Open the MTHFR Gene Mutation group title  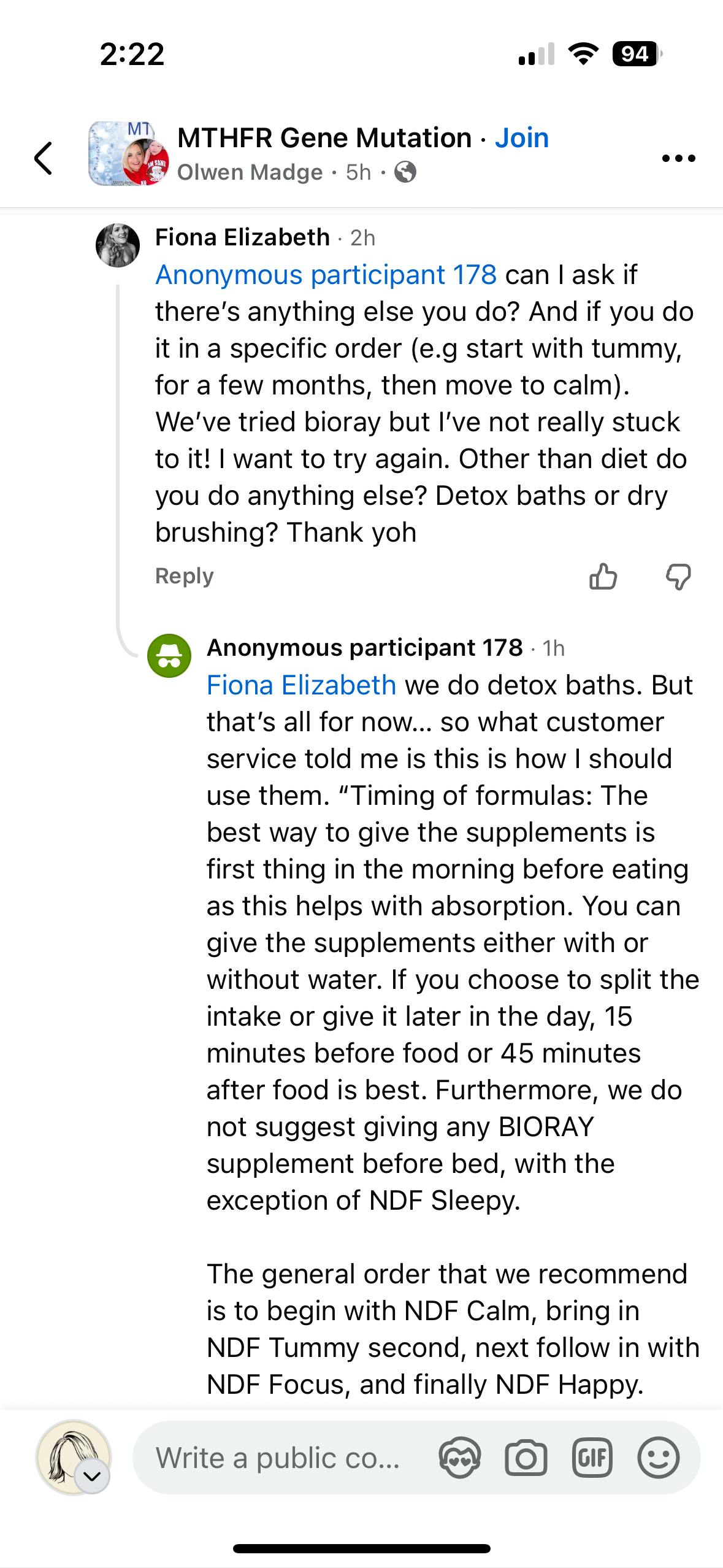click(x=324, y=138)
